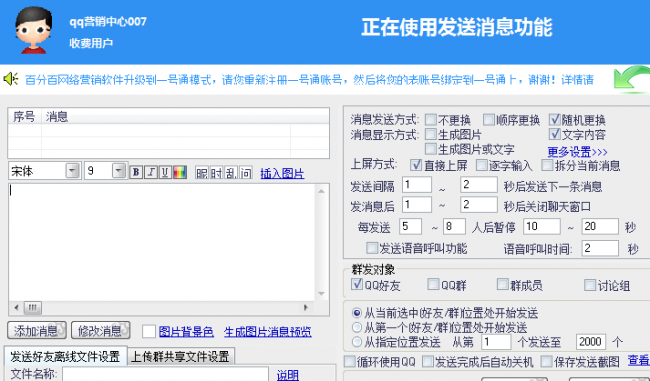Check the 不更换 option
The width and height of the screenshot is (650, 381).
431,120
